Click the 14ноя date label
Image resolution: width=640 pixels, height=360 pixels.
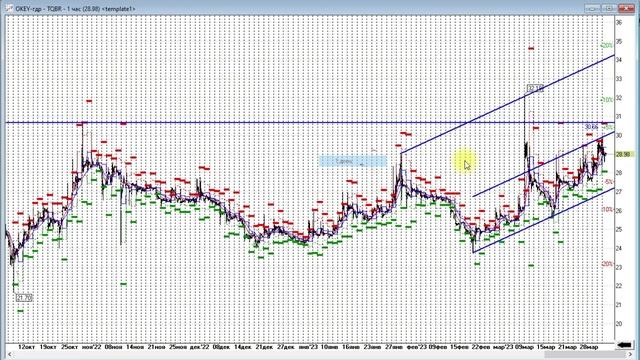tap(135, 347)
